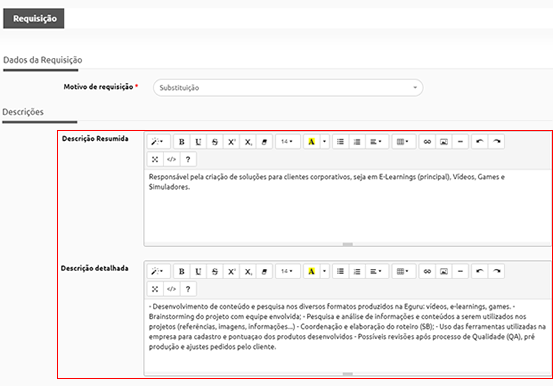The image size is (553, 386).
Task: Open code view in Descrição Resumida editor
Action: (x=171, y=159)
